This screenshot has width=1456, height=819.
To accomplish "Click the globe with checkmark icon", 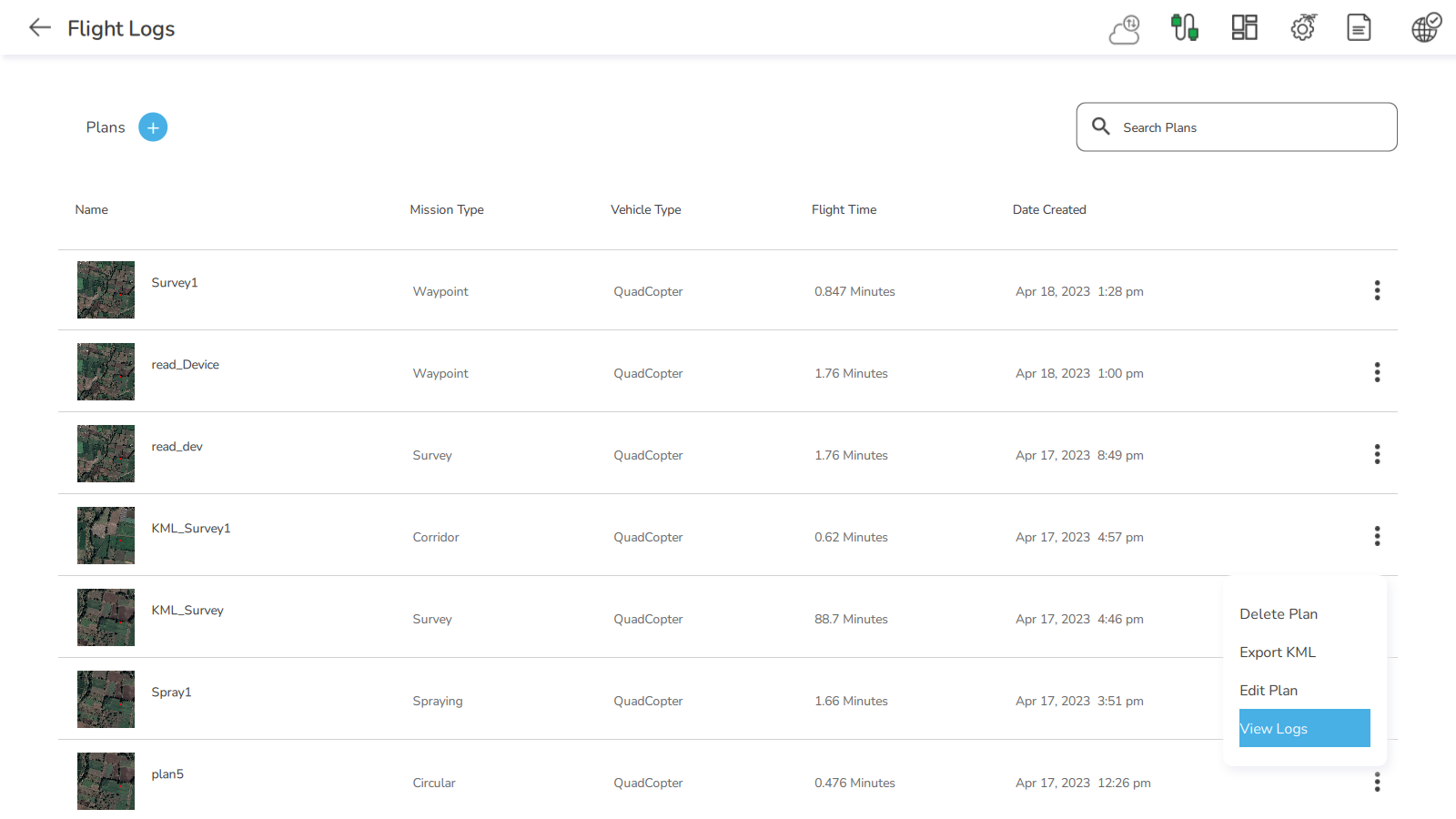I will click(1426, 28).
